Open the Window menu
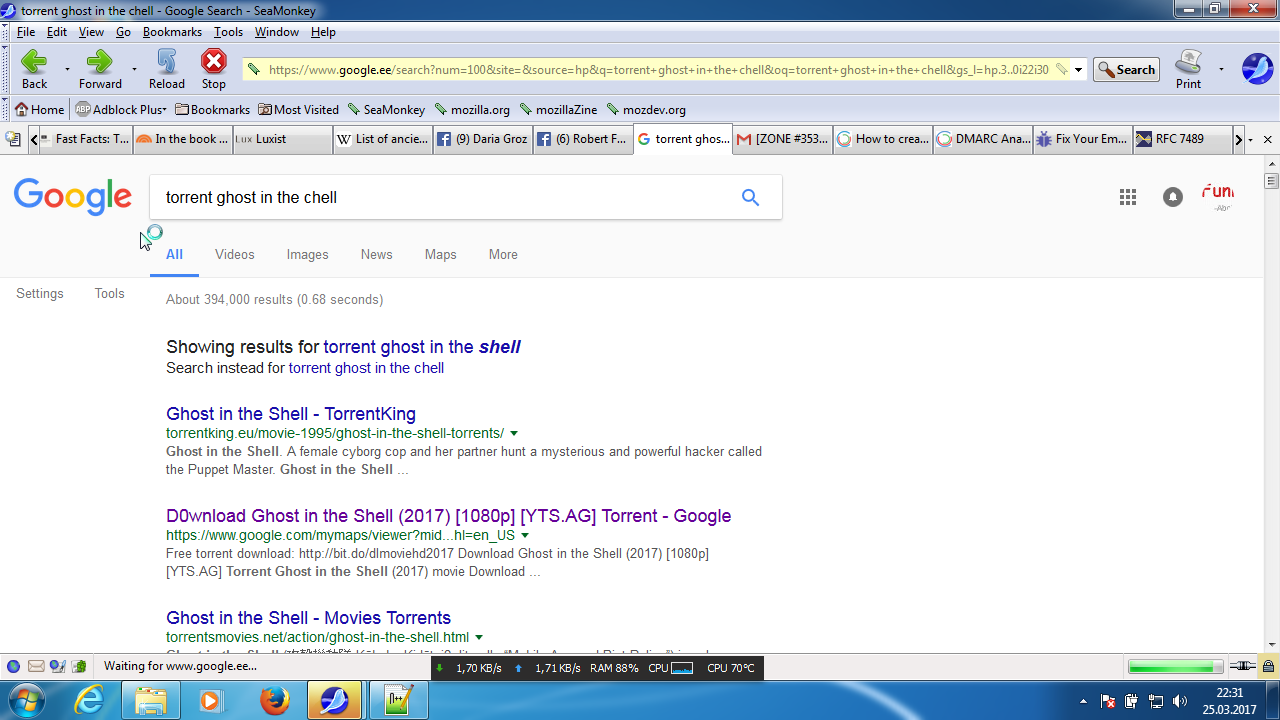This screenshot has width=1280, height=720. [x=277, y=32]
